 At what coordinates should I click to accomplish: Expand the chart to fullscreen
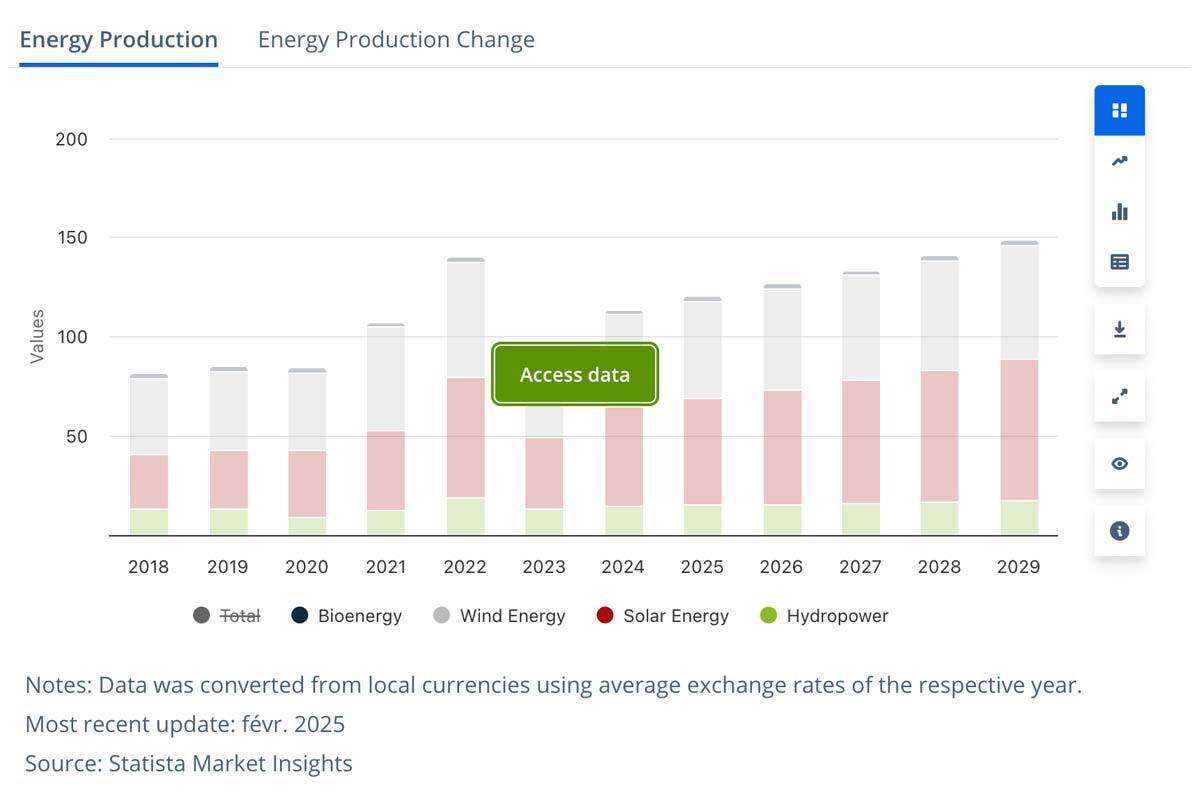1118,396
